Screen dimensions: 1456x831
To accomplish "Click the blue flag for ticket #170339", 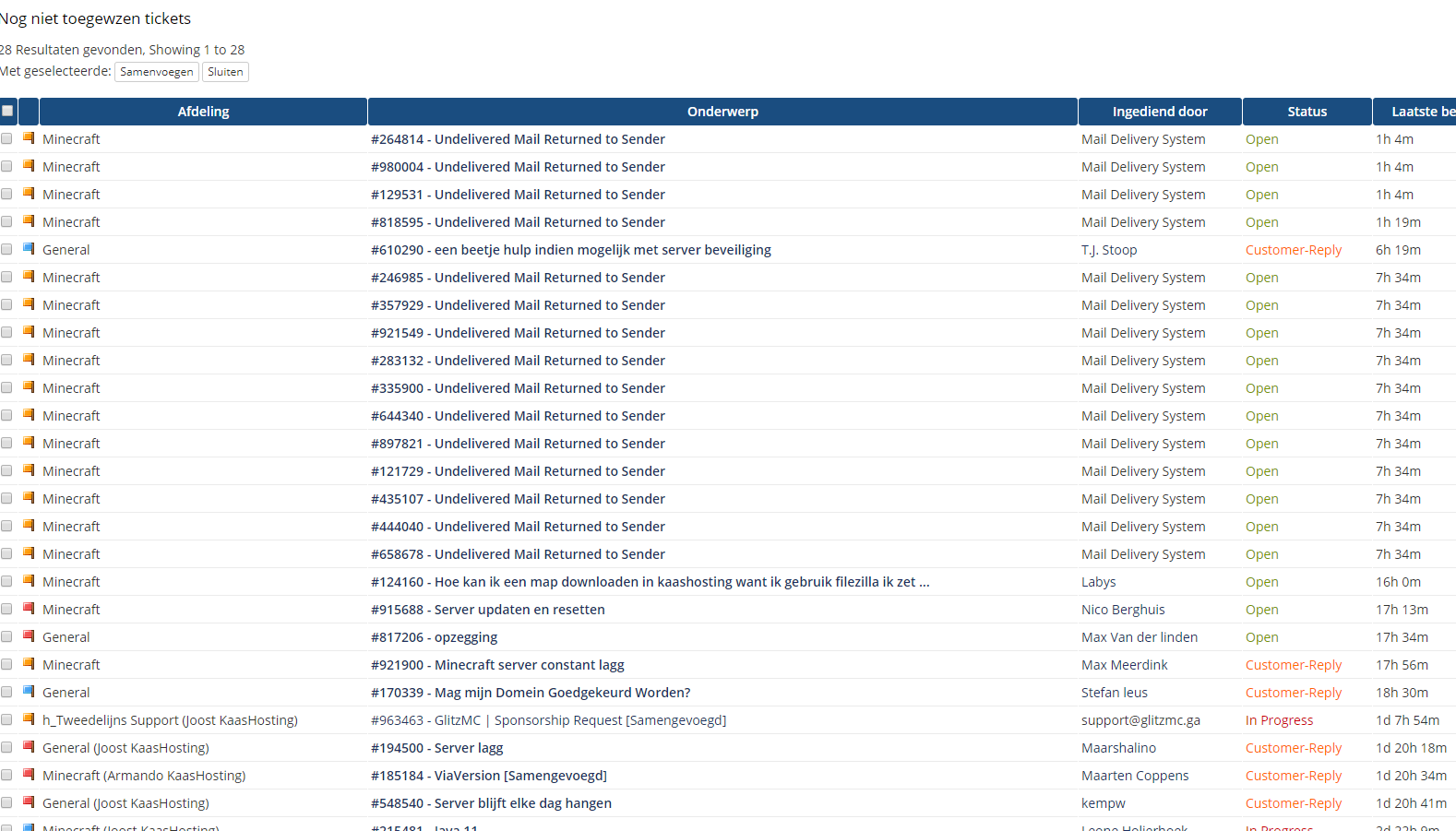I will tap(29, 692).
